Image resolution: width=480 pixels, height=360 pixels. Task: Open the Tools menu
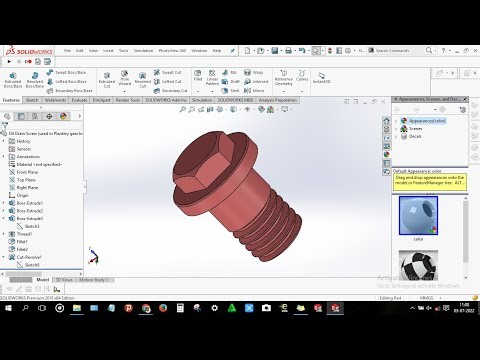tap(124, 51)
